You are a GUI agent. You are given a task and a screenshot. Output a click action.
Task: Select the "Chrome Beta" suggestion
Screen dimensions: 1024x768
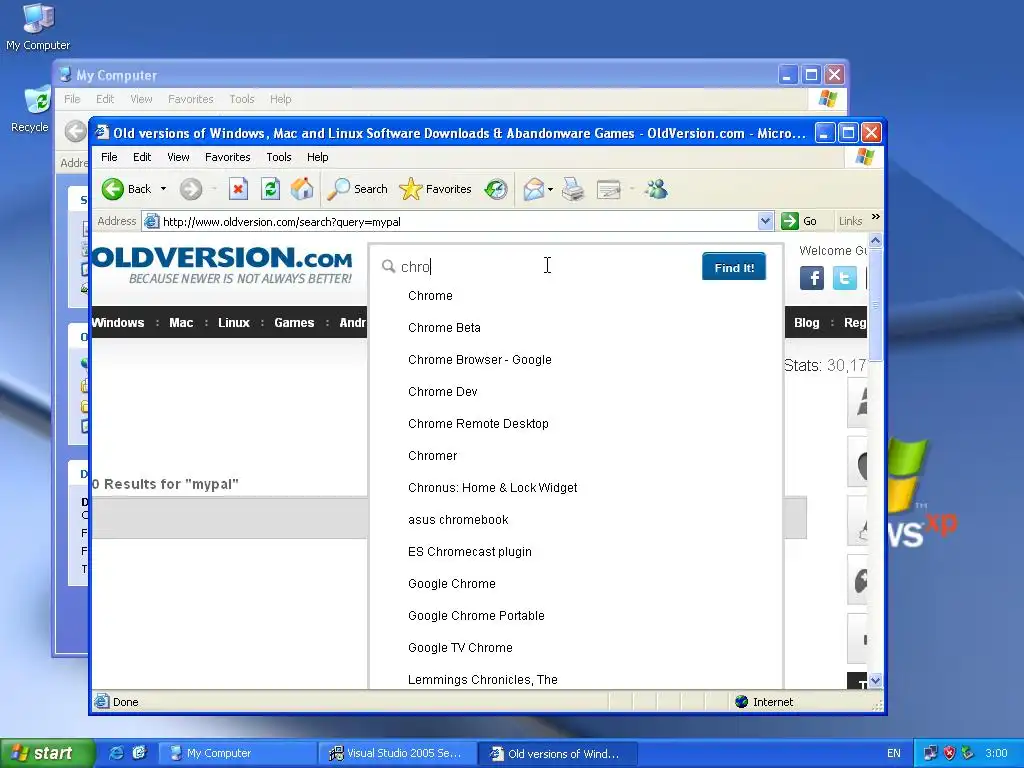pyautogui.click(x=444, y=328)
